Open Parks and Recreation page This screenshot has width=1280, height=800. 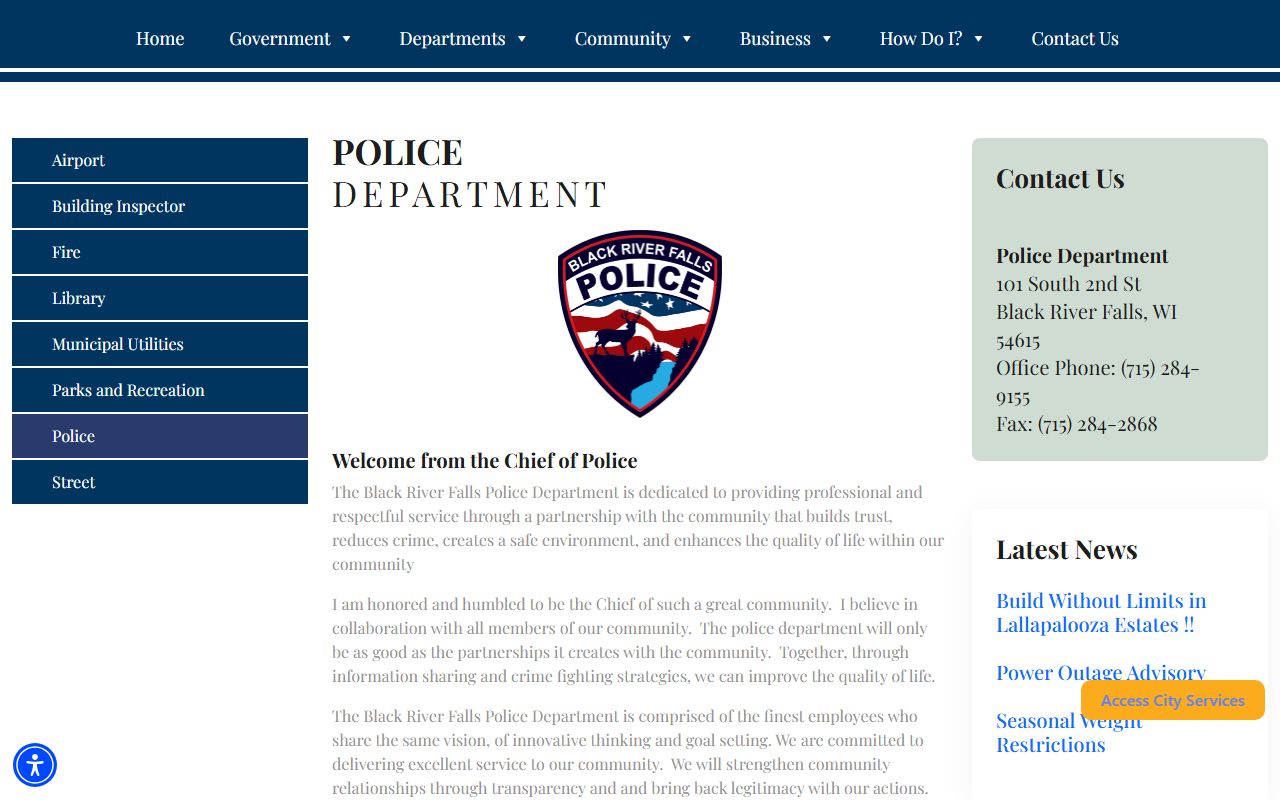pos(160,390)
